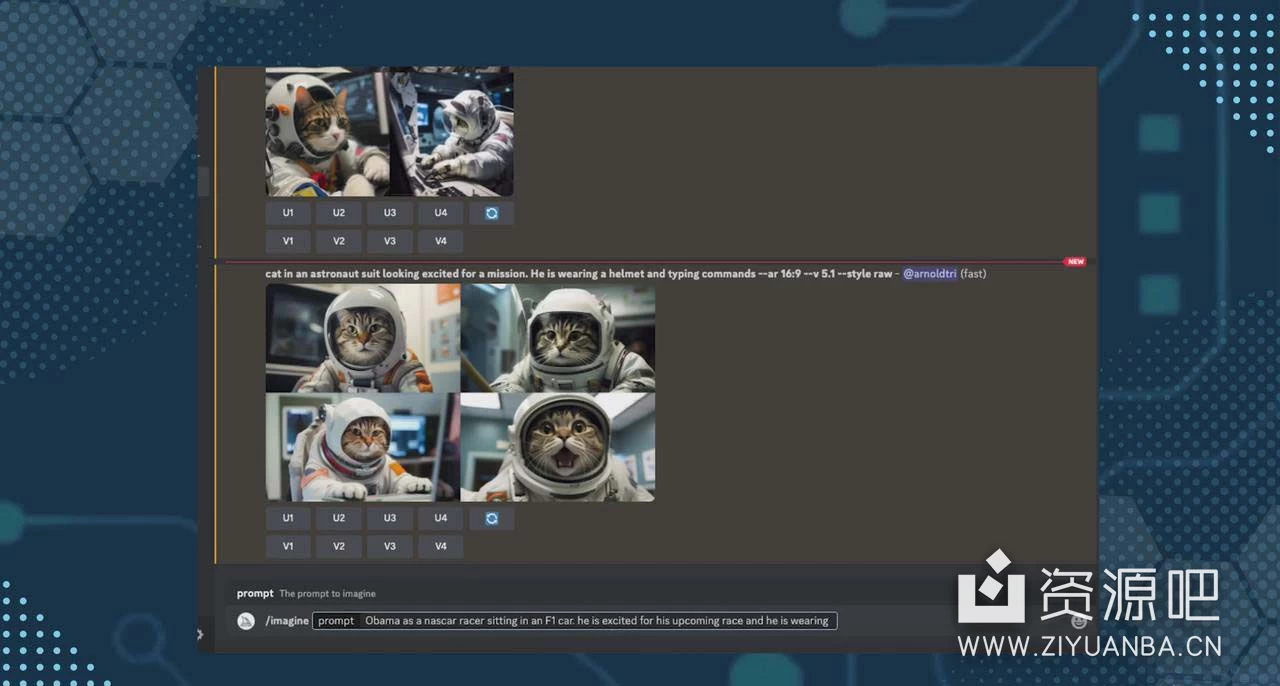Expand the collapsed panel arrow at bottom left

200,634
